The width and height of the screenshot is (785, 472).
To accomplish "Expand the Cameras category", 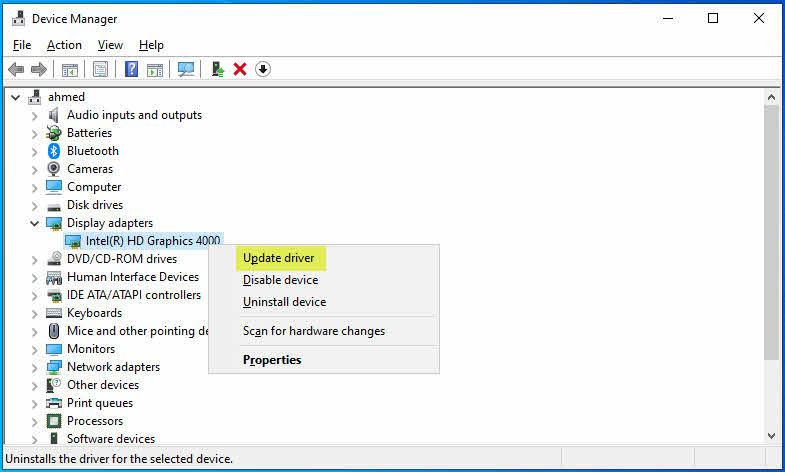I will coord(34,170).
